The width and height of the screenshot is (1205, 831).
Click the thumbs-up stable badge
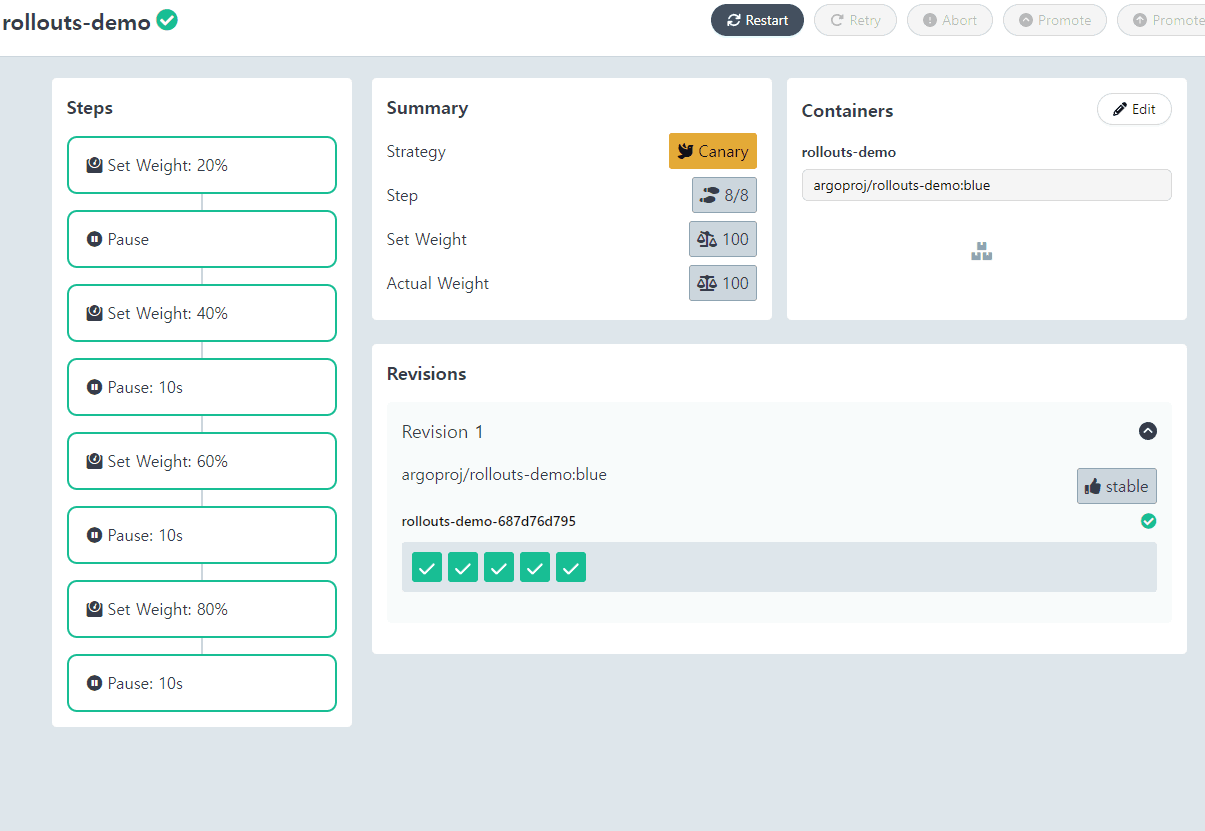click(x=1116, y=486)
